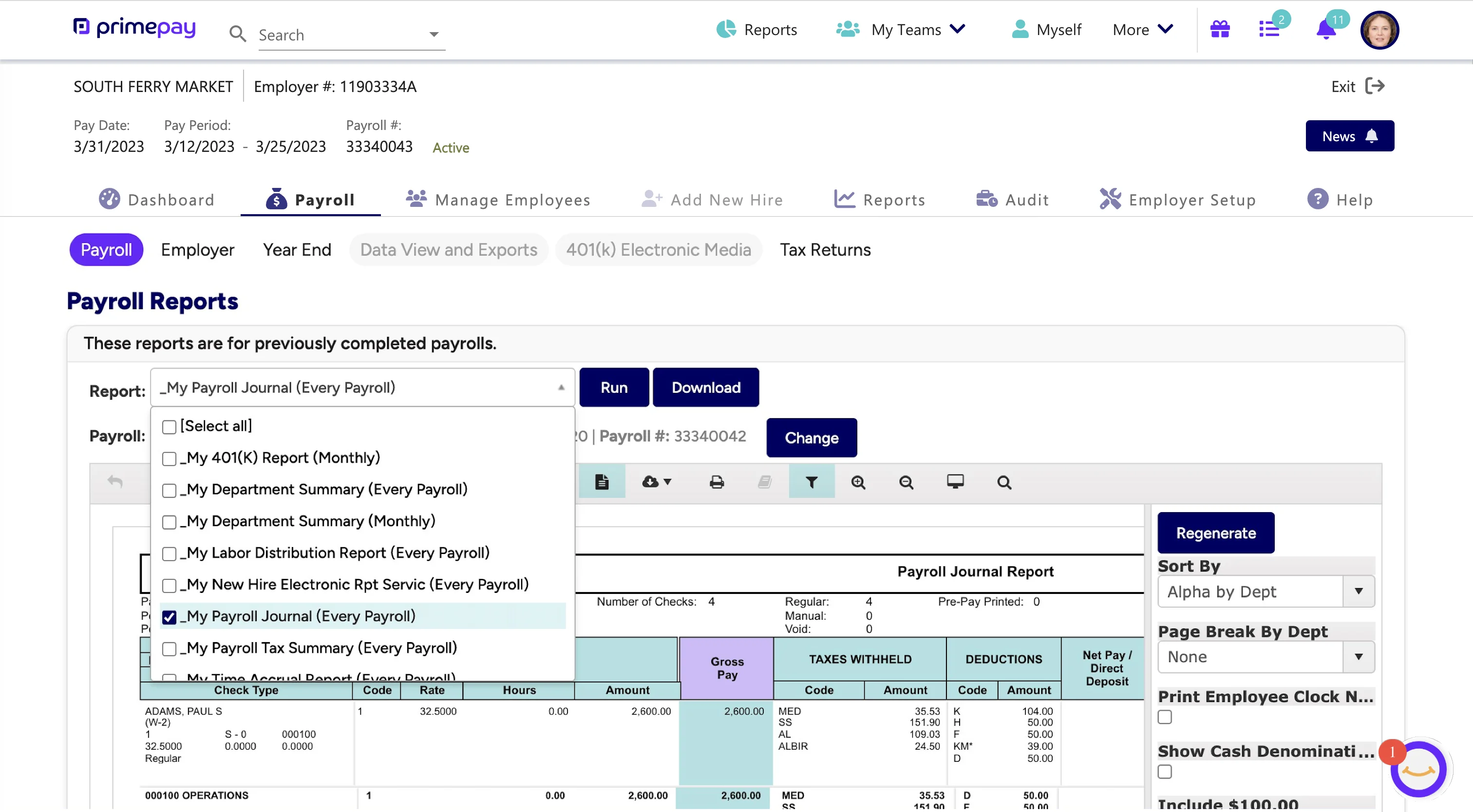Image resolution: width=1473 pixels, height=812 pixels.
Task: Check _My Labor Distribution Report (Every Payroll)
Action: pos(169,554)
